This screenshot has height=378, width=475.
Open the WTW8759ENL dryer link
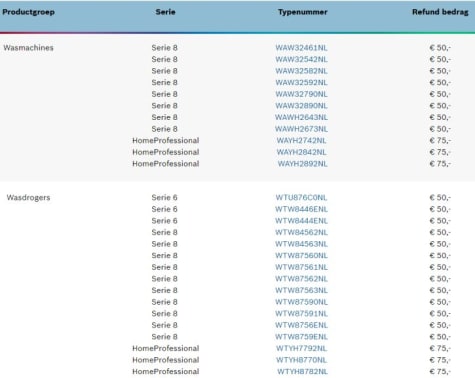coord(301,337)
